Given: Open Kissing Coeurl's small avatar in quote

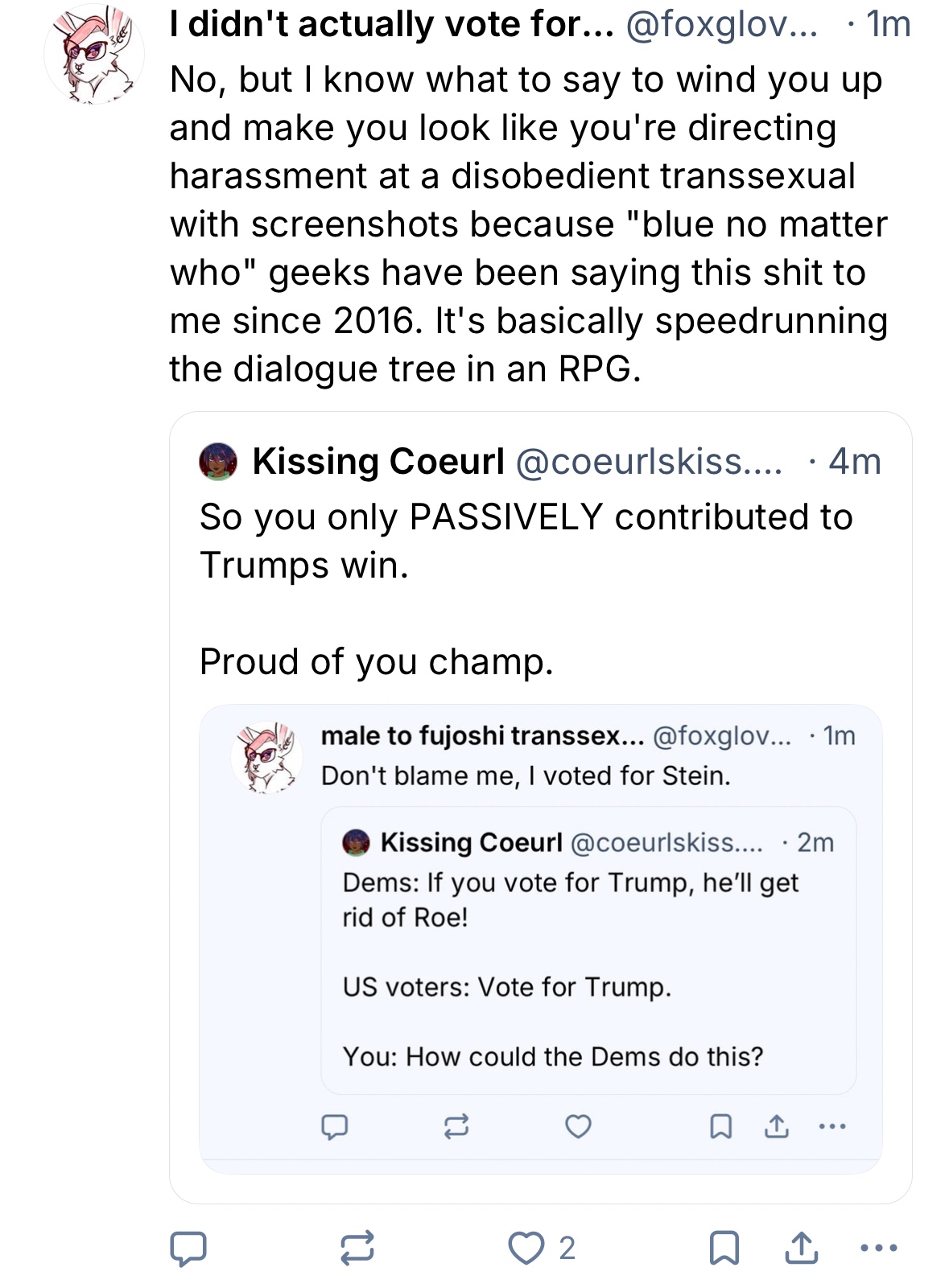Looking at the screenshot, I should [x=218, y=462].
